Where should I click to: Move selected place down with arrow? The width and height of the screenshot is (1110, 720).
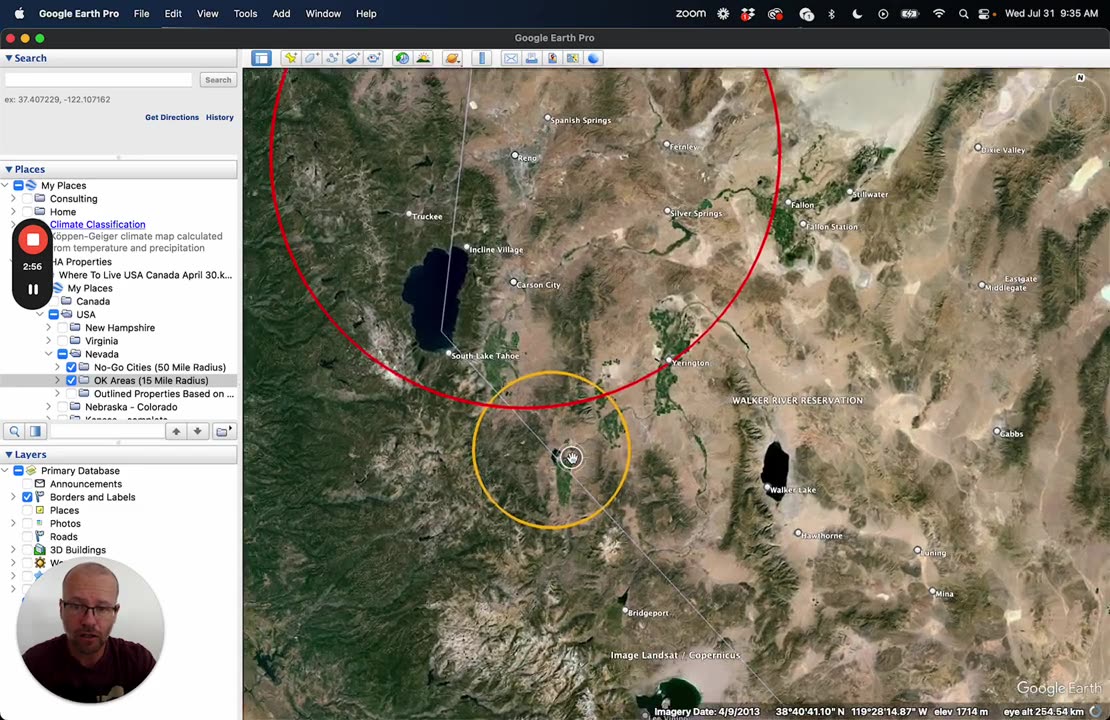click(198, 431)
